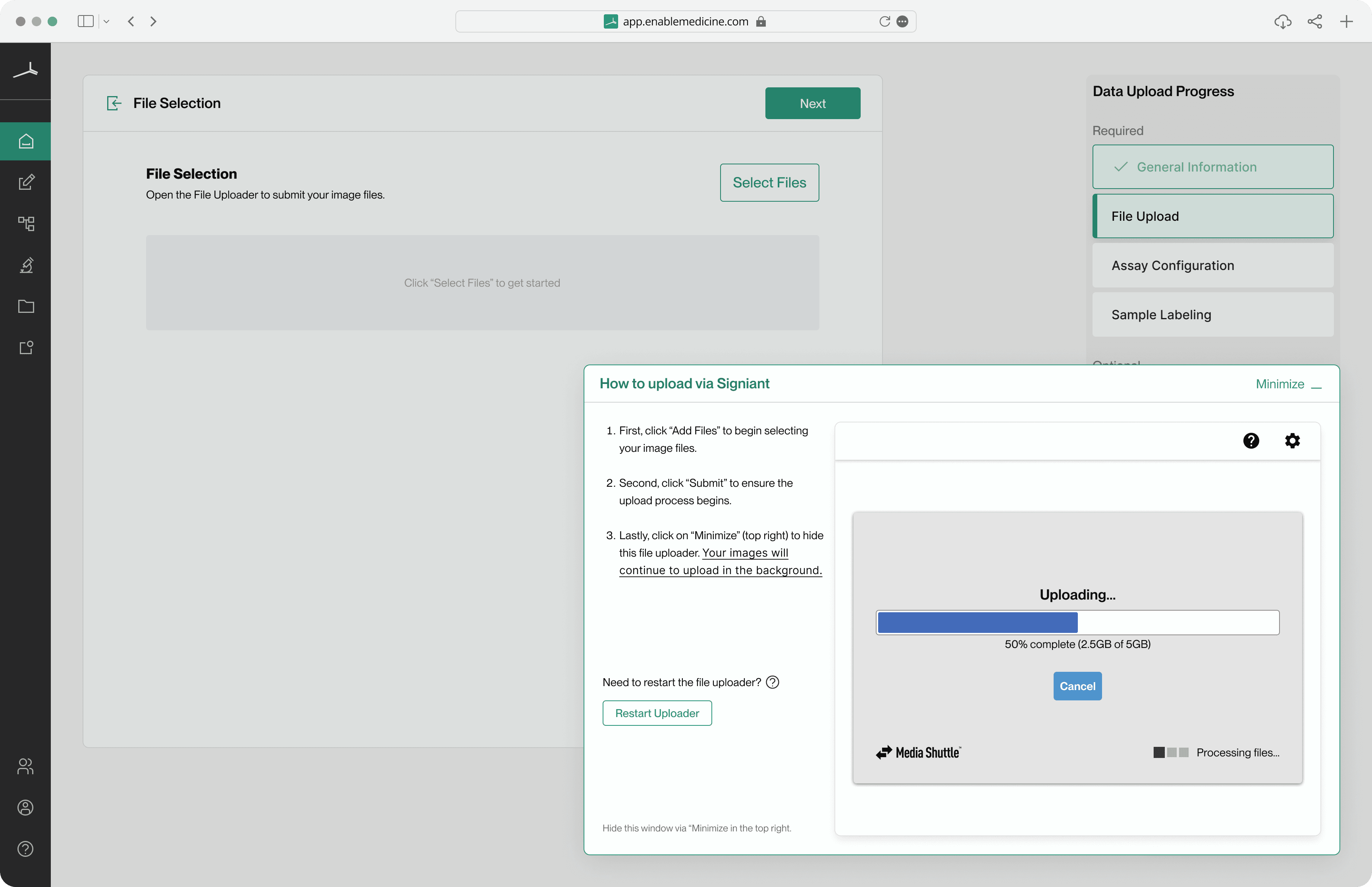Open the microscope sidebar icon

(x=26, y=265)
